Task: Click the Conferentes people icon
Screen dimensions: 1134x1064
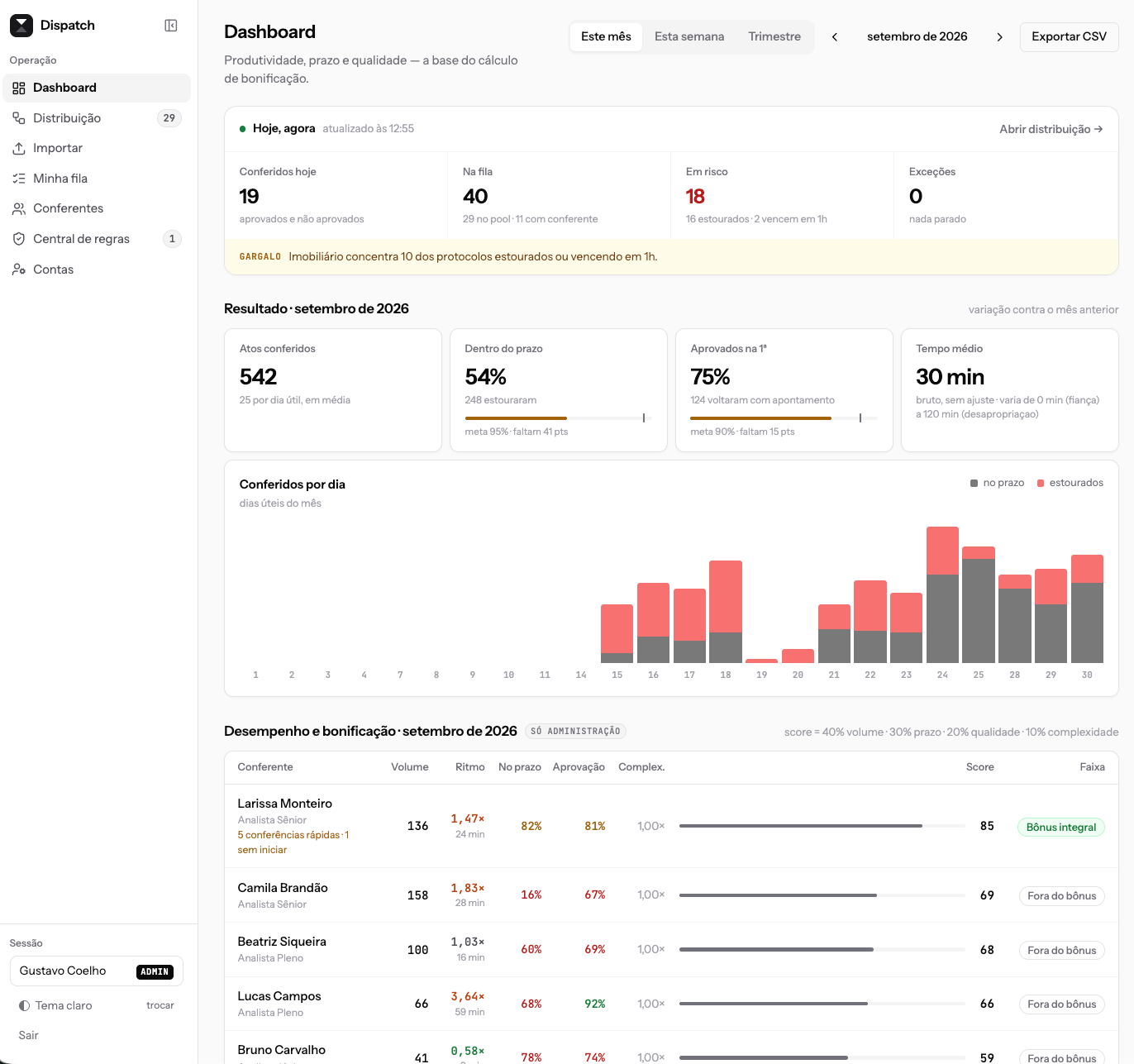Action: point(19,208)
